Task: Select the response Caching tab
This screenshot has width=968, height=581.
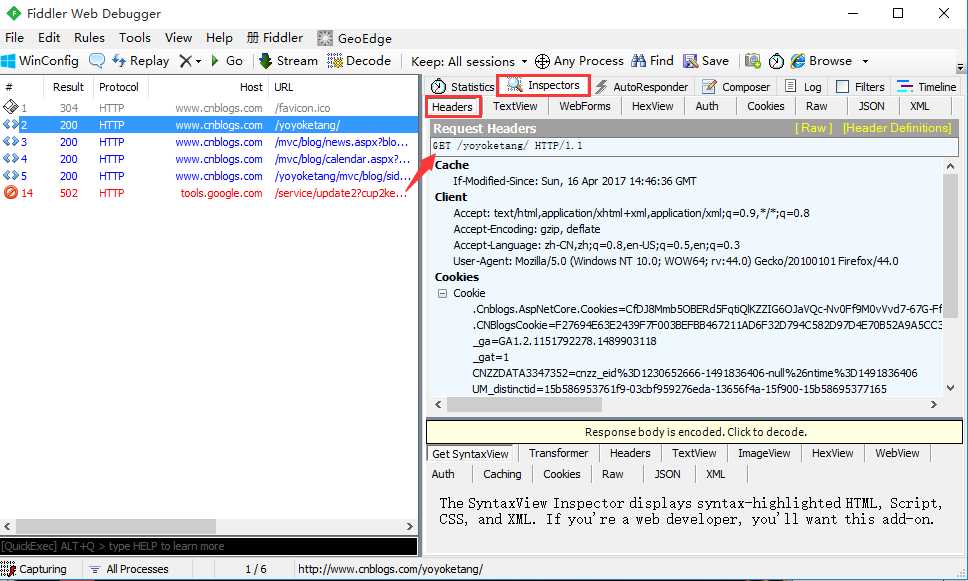Action: click(x=502, y=474)
